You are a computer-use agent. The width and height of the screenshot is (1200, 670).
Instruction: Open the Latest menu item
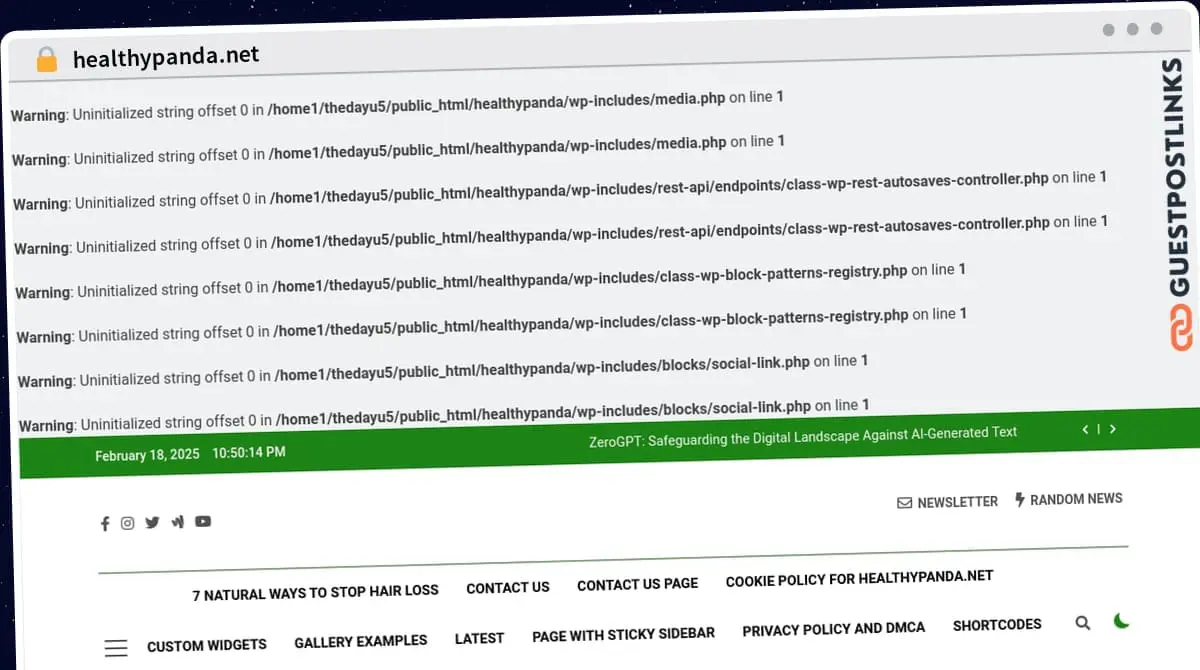pos(480,638)
